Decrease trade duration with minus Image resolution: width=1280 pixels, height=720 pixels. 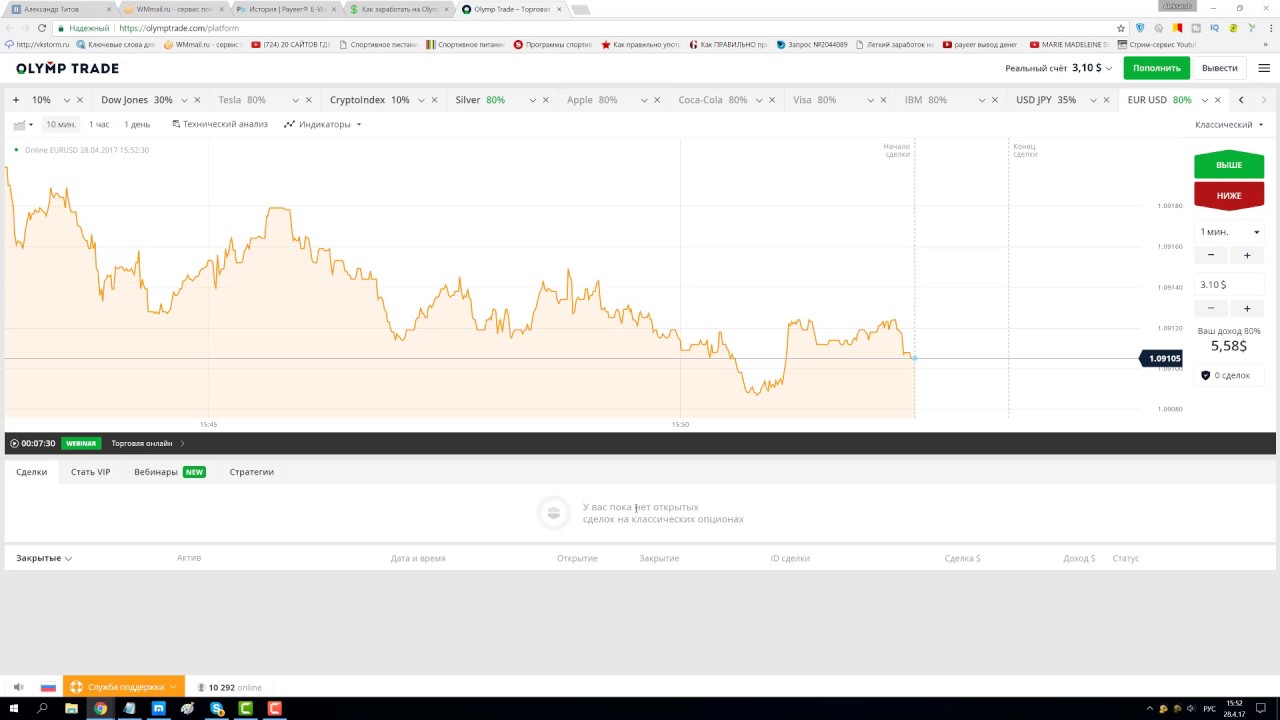click(1211, 256)
